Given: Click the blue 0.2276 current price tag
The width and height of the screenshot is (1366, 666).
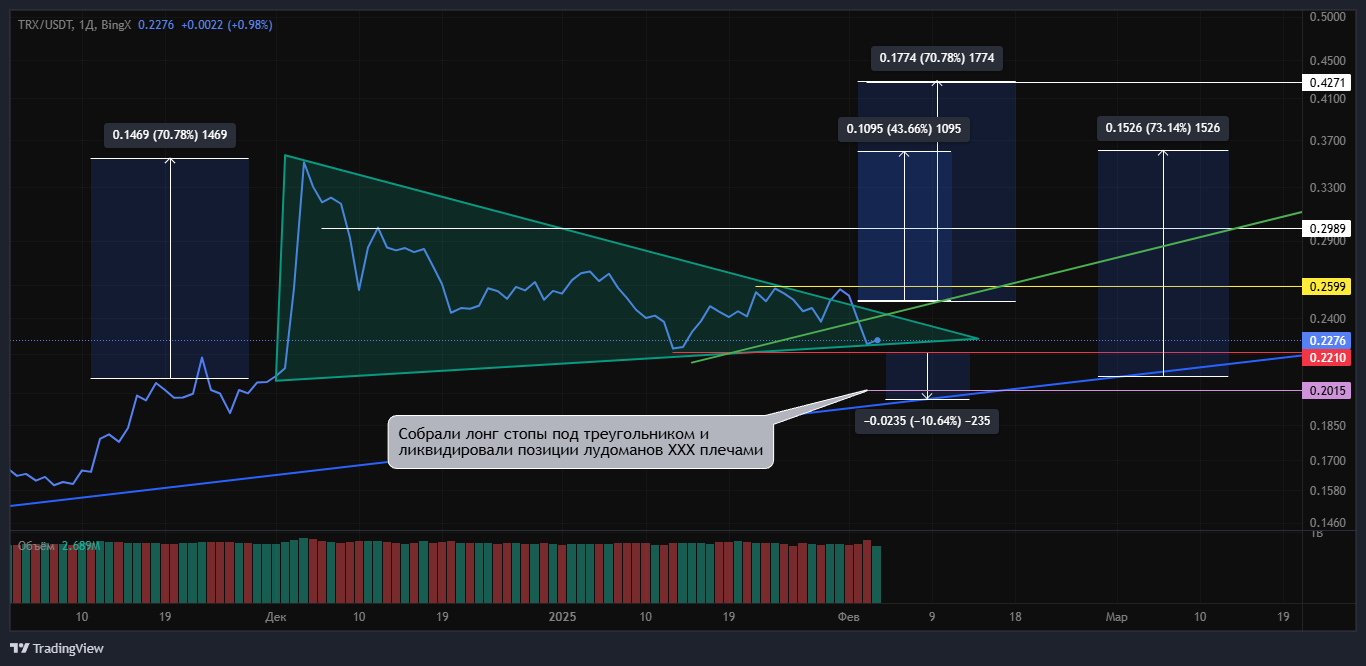Looking at the screenshot, I should tap(1328, 341).
